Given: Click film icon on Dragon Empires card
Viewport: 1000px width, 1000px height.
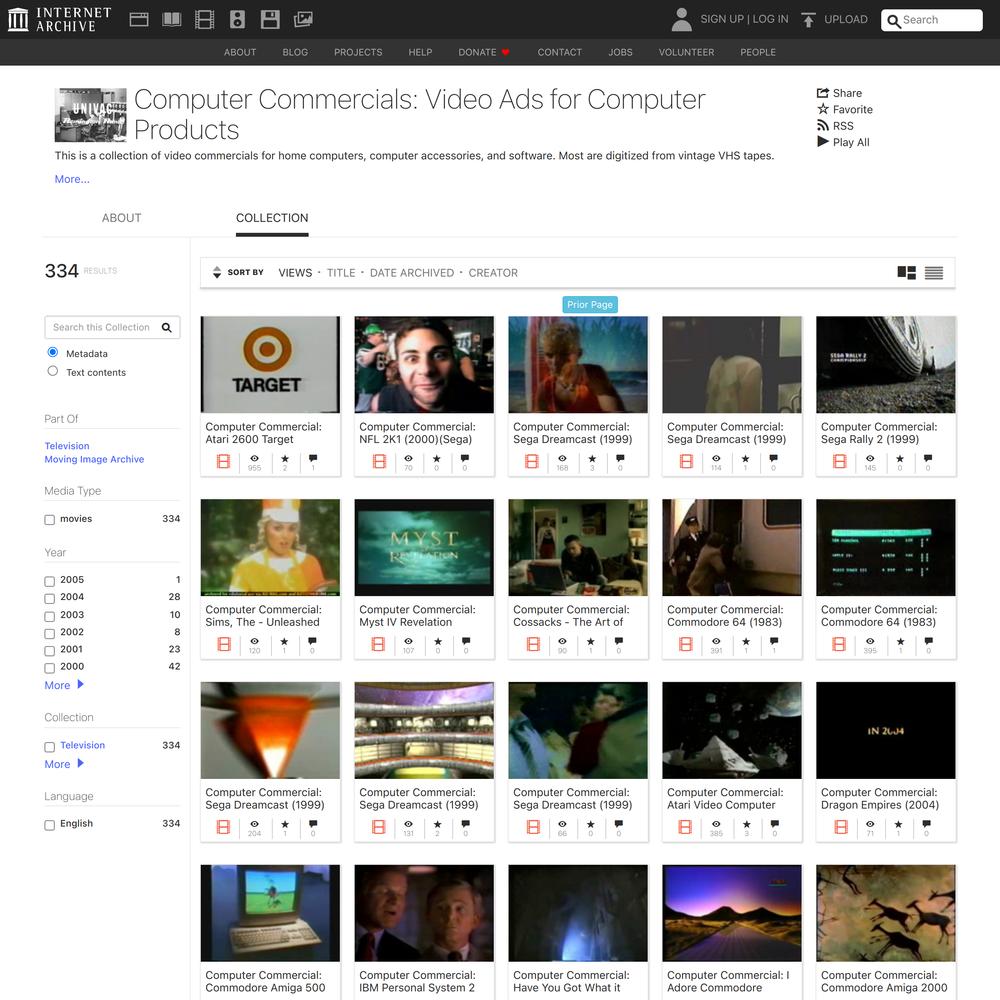Looking at the screenshot, I should coord(841,827).
